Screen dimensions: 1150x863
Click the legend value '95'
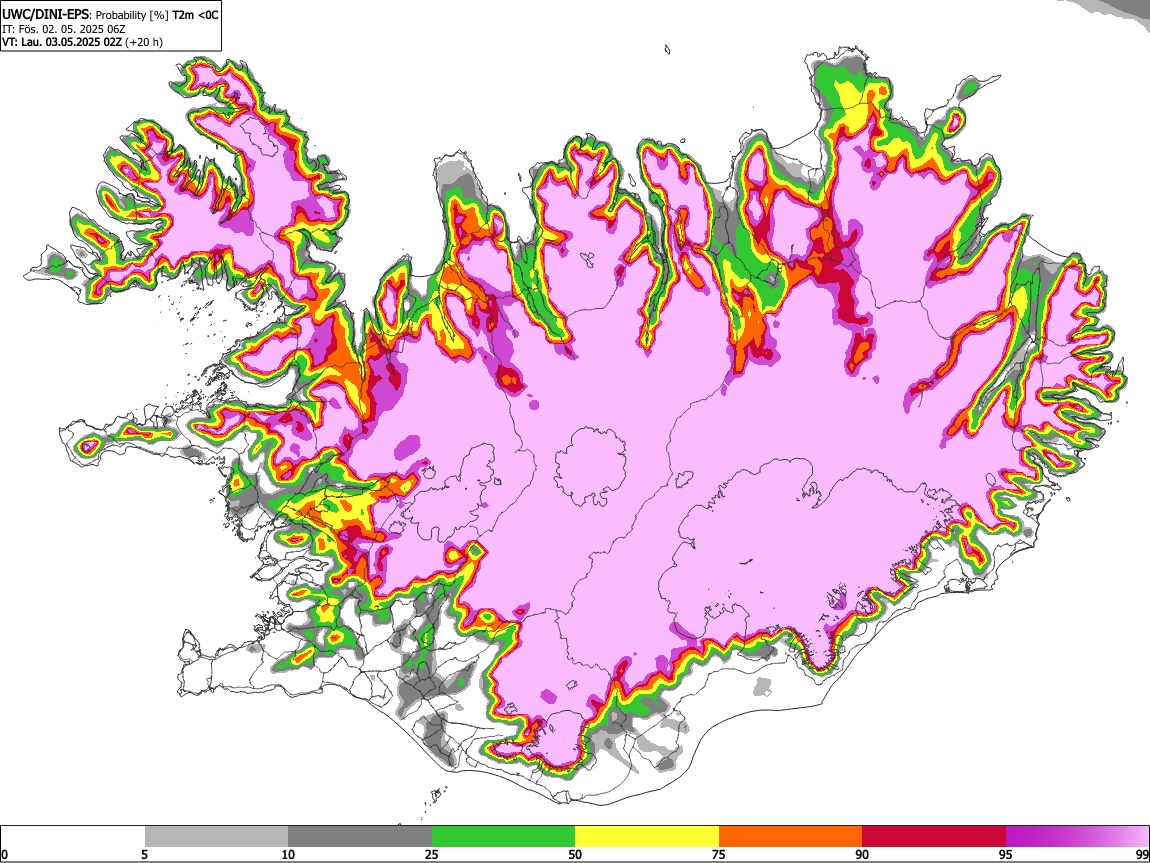1006,855
